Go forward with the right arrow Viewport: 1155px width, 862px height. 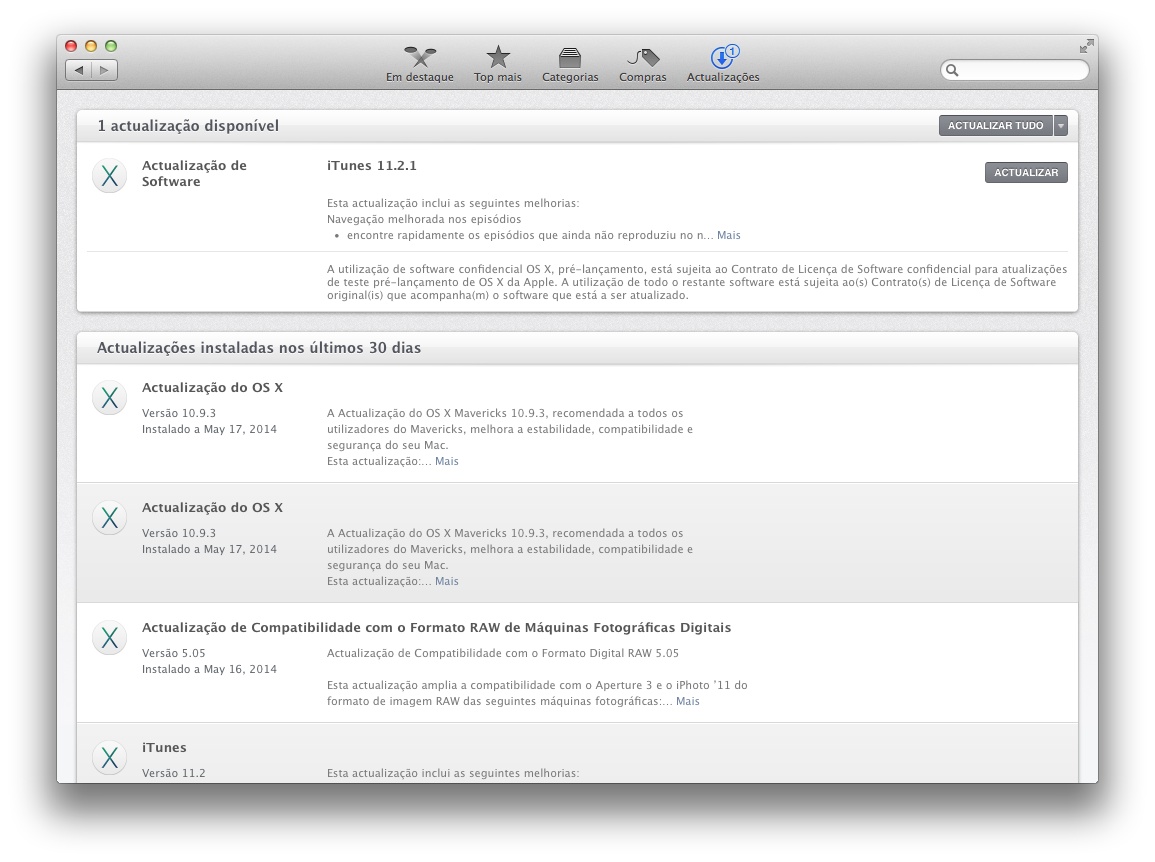point(105,70)
